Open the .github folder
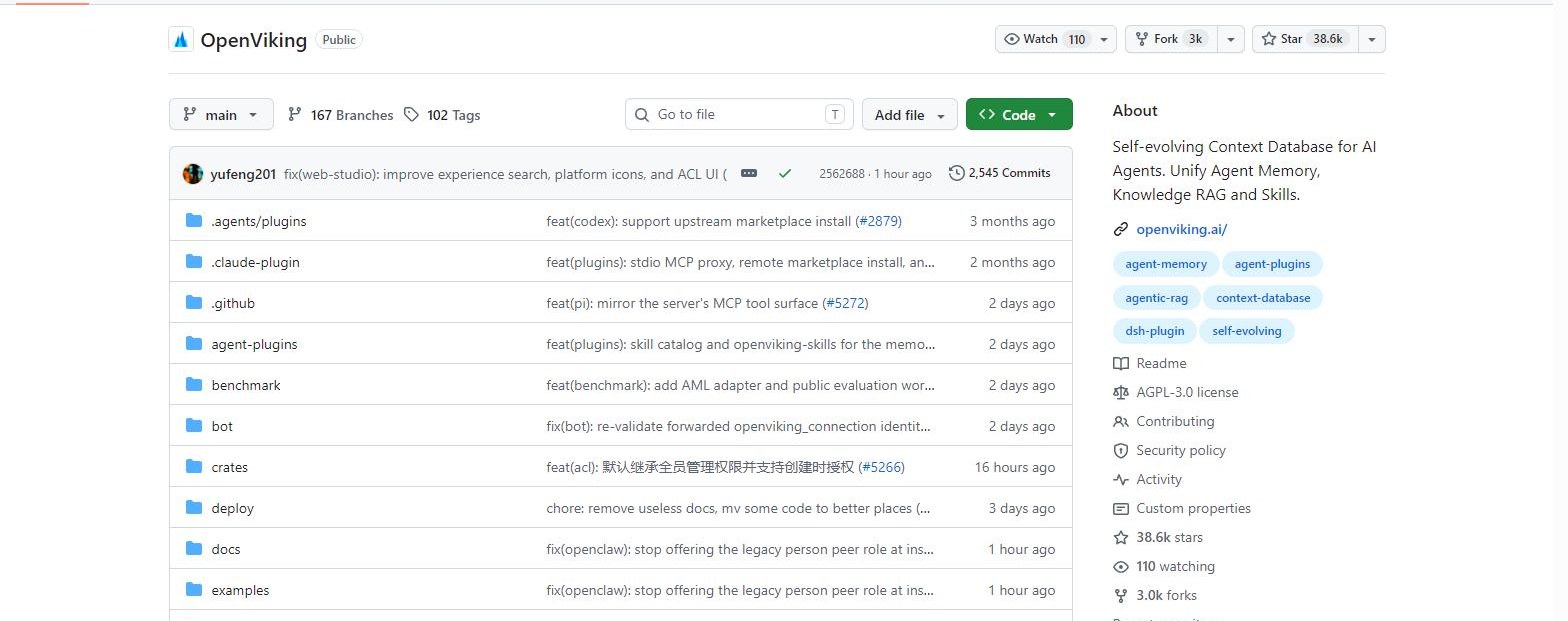Screen dimensions: 1568x621 point(233,303)
